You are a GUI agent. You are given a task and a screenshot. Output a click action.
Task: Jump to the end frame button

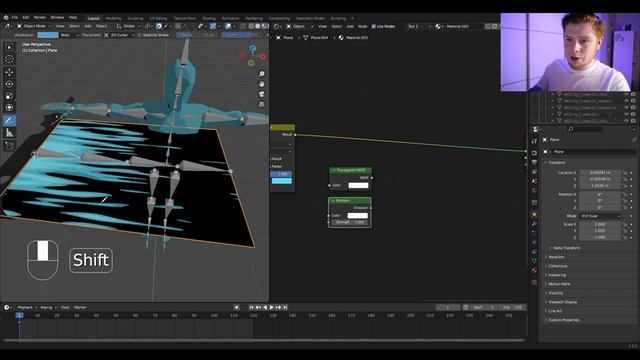[285, 307]
